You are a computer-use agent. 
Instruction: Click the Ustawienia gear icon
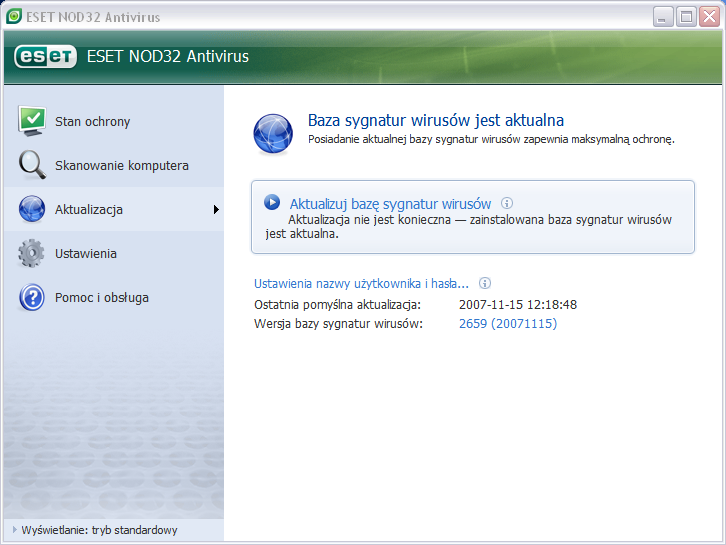(31, 253)
